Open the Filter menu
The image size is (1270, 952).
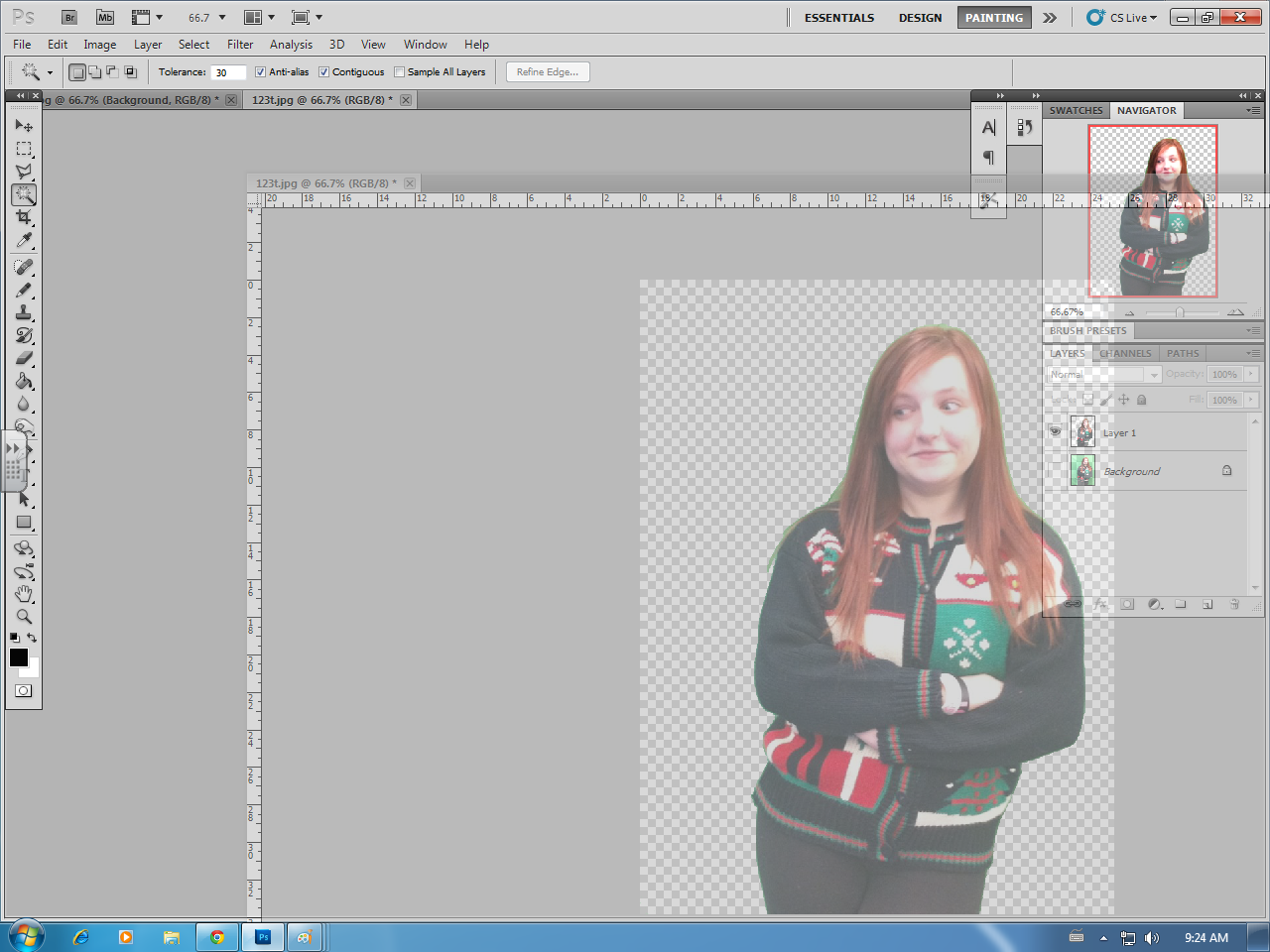pos(240,45)
